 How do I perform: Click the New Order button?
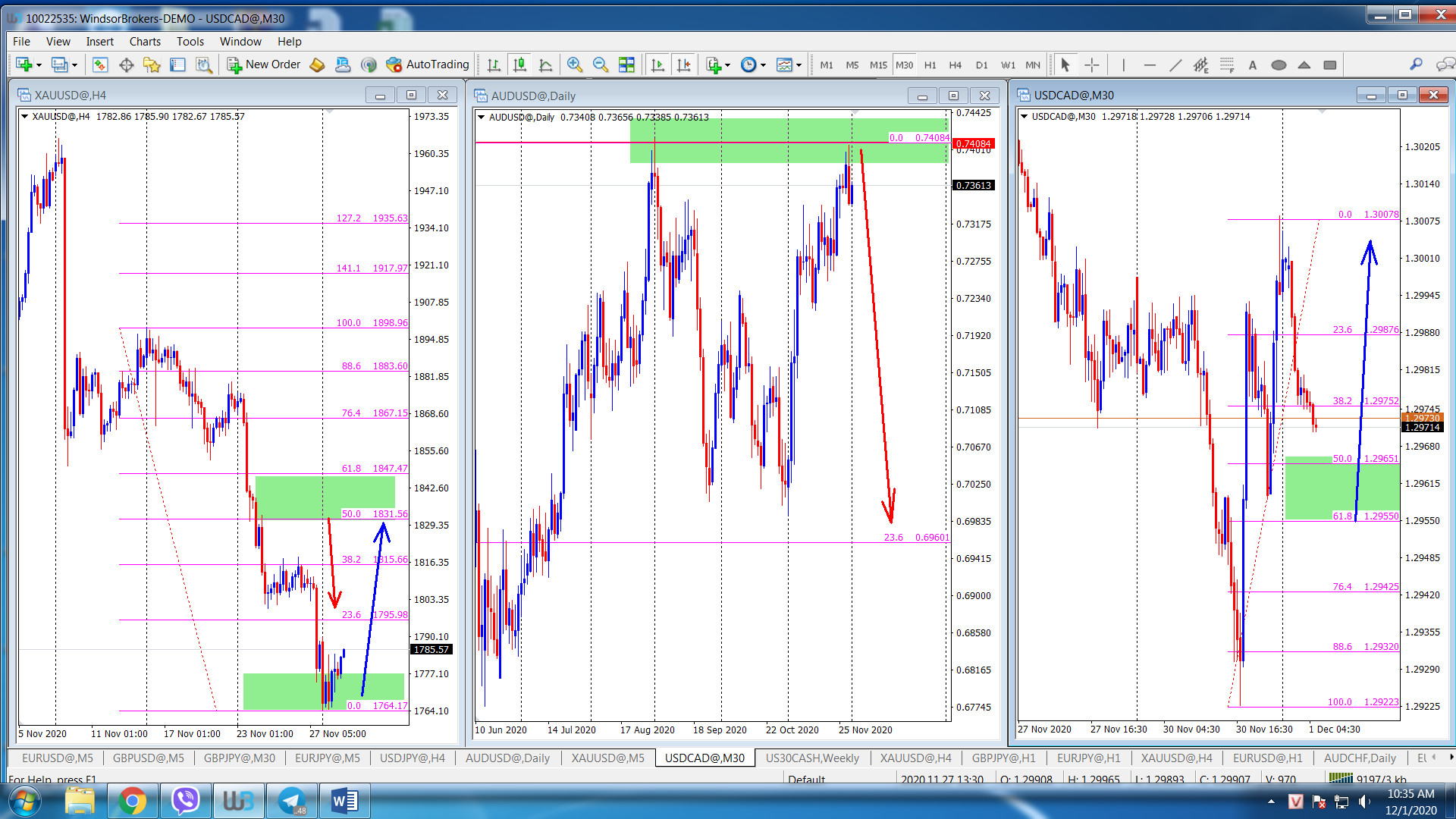pyautogui.click(x=265, y=65)
